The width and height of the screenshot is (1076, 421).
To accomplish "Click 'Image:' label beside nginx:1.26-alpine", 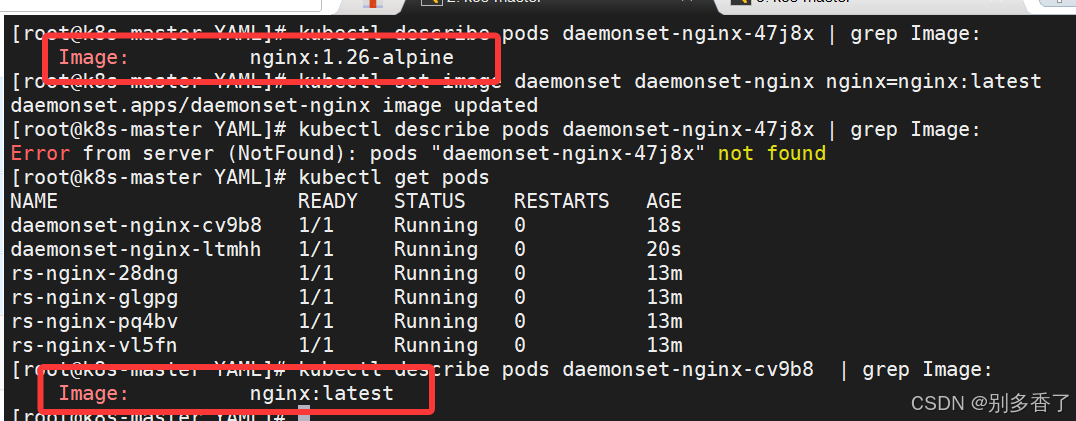I will tap(94, 57).
